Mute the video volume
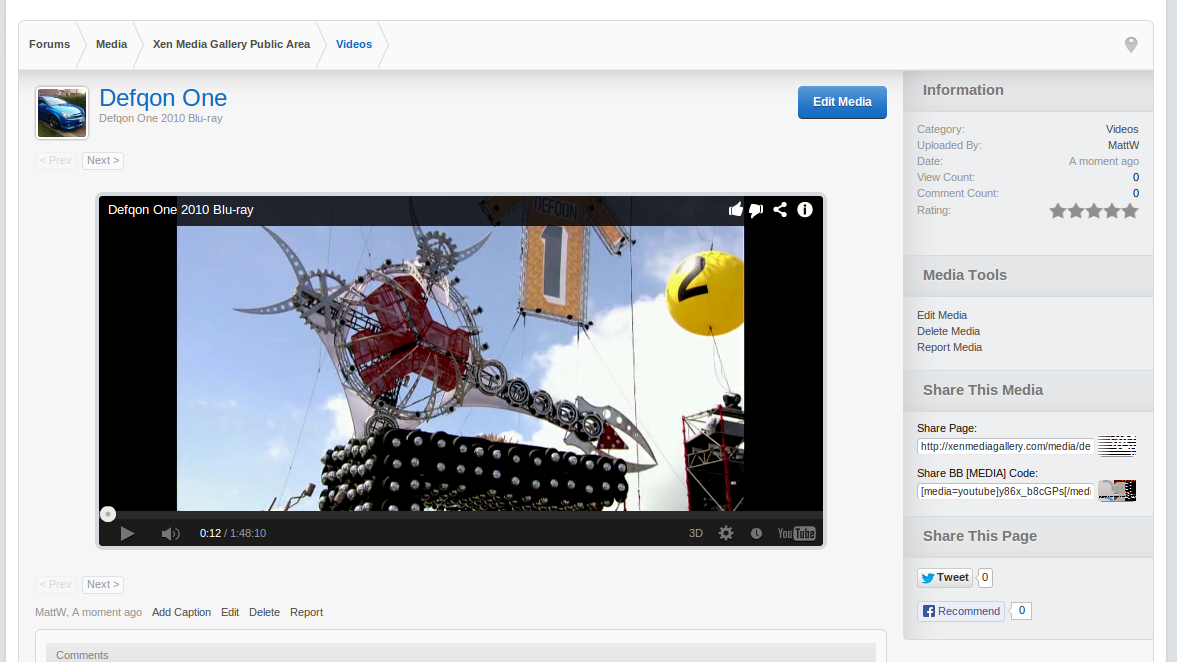 pos(170,534)
